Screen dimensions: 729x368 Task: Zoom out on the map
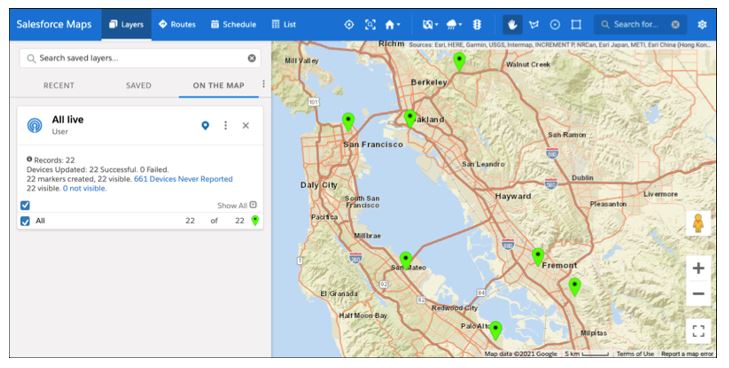[x=698, y=294]
